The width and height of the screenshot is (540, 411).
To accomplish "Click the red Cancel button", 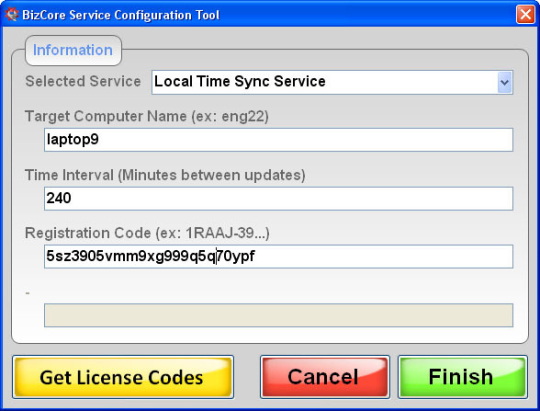I will [325, 377].
